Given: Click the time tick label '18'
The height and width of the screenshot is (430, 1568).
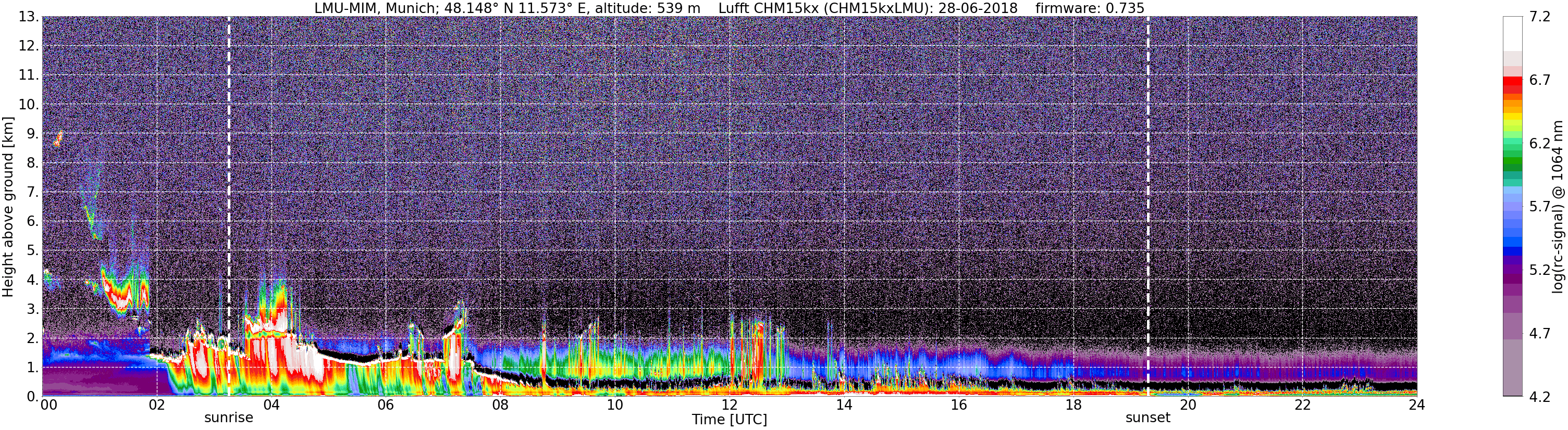Looking at the screenshot, I should pos(1073,405).
